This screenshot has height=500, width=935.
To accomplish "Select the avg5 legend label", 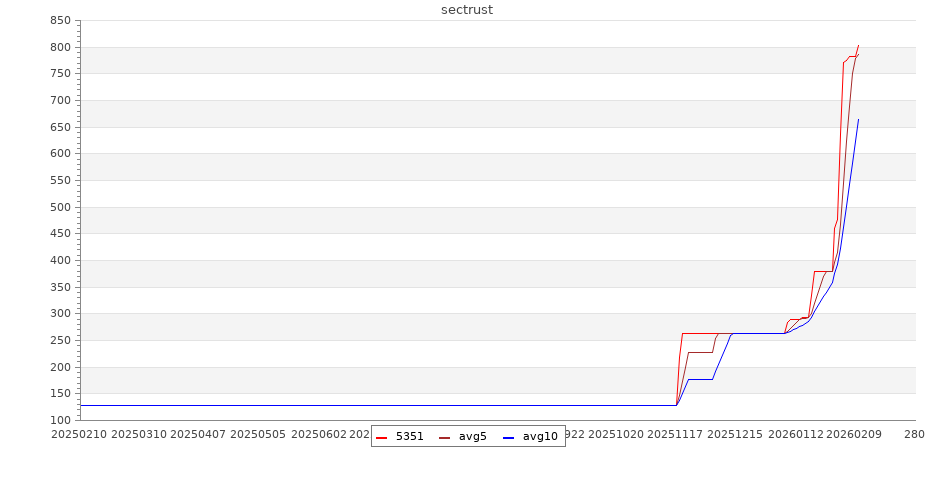I will [472, 437].
